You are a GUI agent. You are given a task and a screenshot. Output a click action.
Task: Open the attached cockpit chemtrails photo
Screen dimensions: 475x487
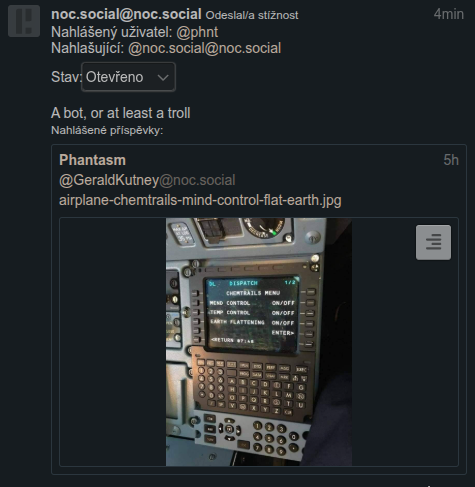259,342
